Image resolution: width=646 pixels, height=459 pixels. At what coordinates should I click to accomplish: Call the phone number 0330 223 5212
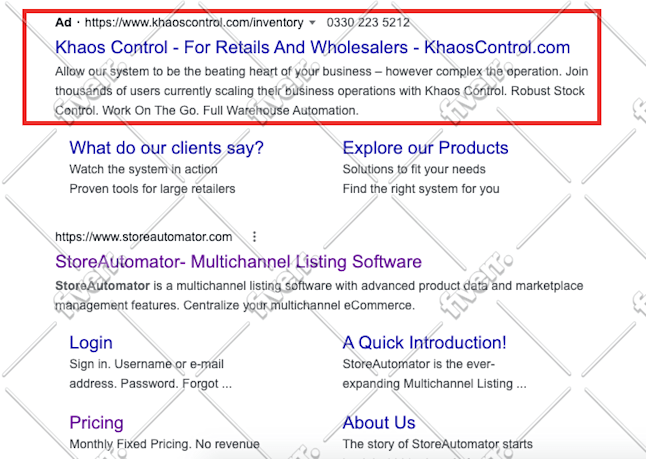(368, 22)
